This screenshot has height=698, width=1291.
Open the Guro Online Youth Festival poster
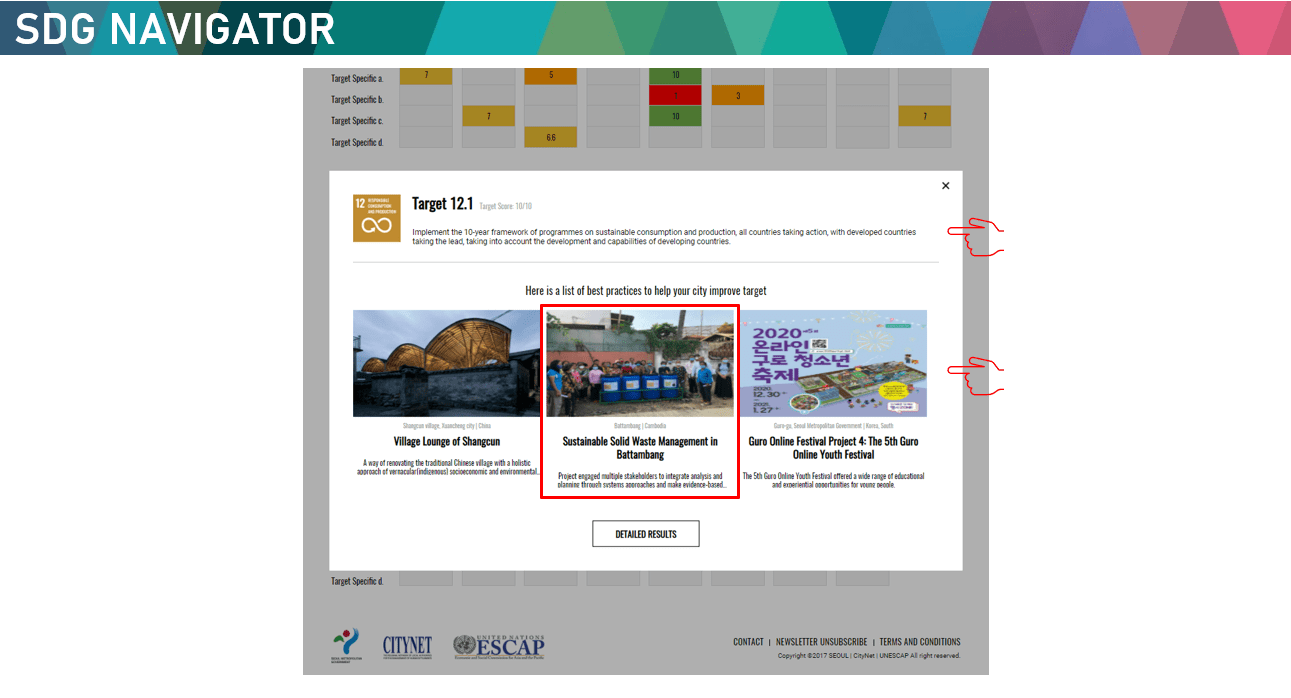tap(833, 363)
